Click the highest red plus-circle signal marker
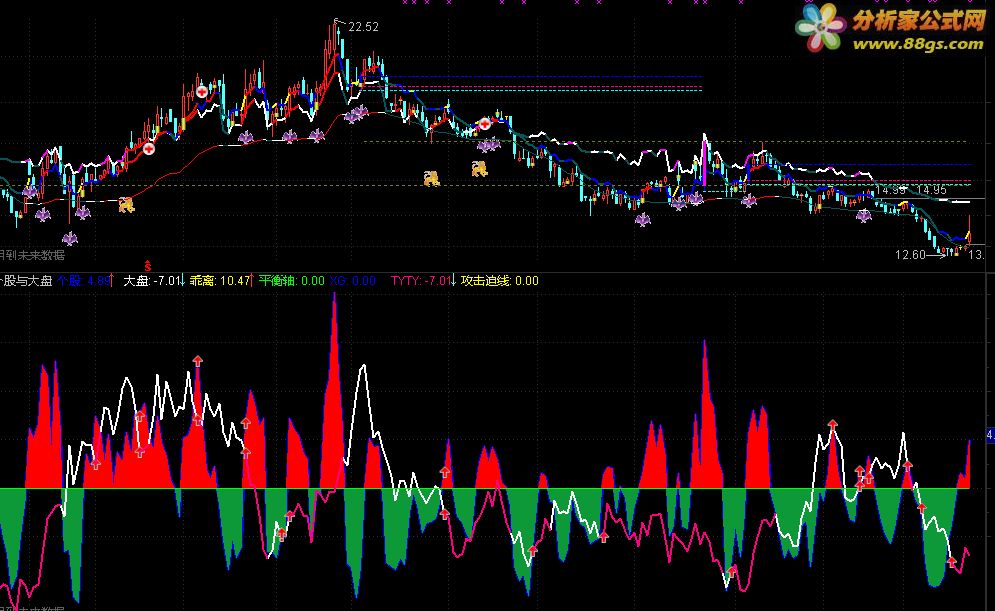 [x=201, y=91]
